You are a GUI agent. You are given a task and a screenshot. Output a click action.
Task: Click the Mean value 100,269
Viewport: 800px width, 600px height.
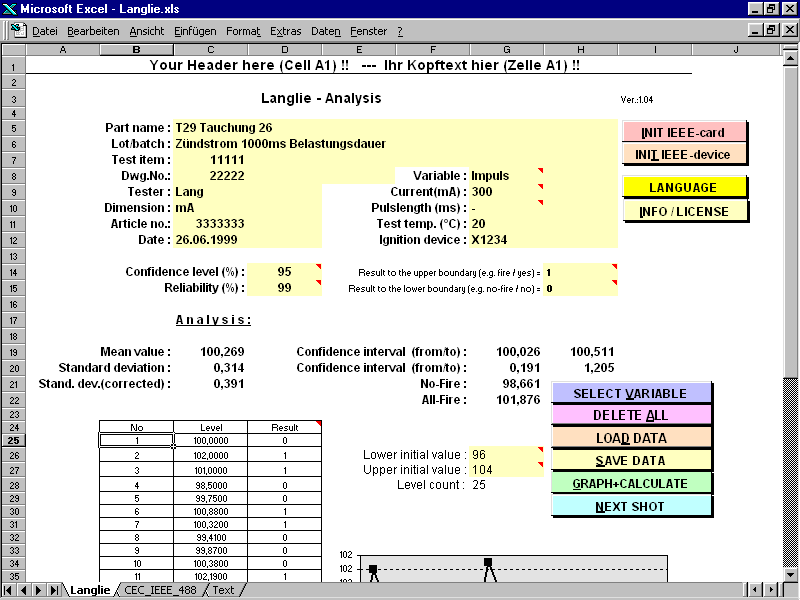coord(222,352)
